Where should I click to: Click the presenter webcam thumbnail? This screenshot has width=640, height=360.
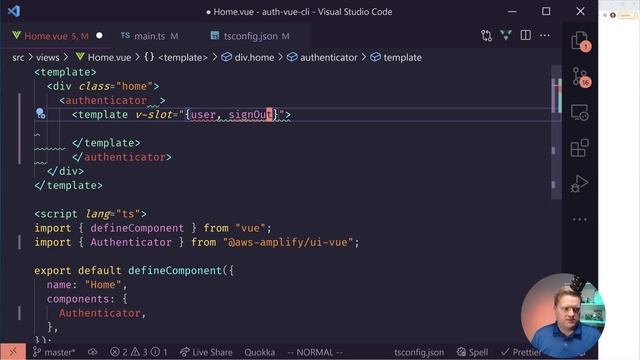tap(563, 315)
